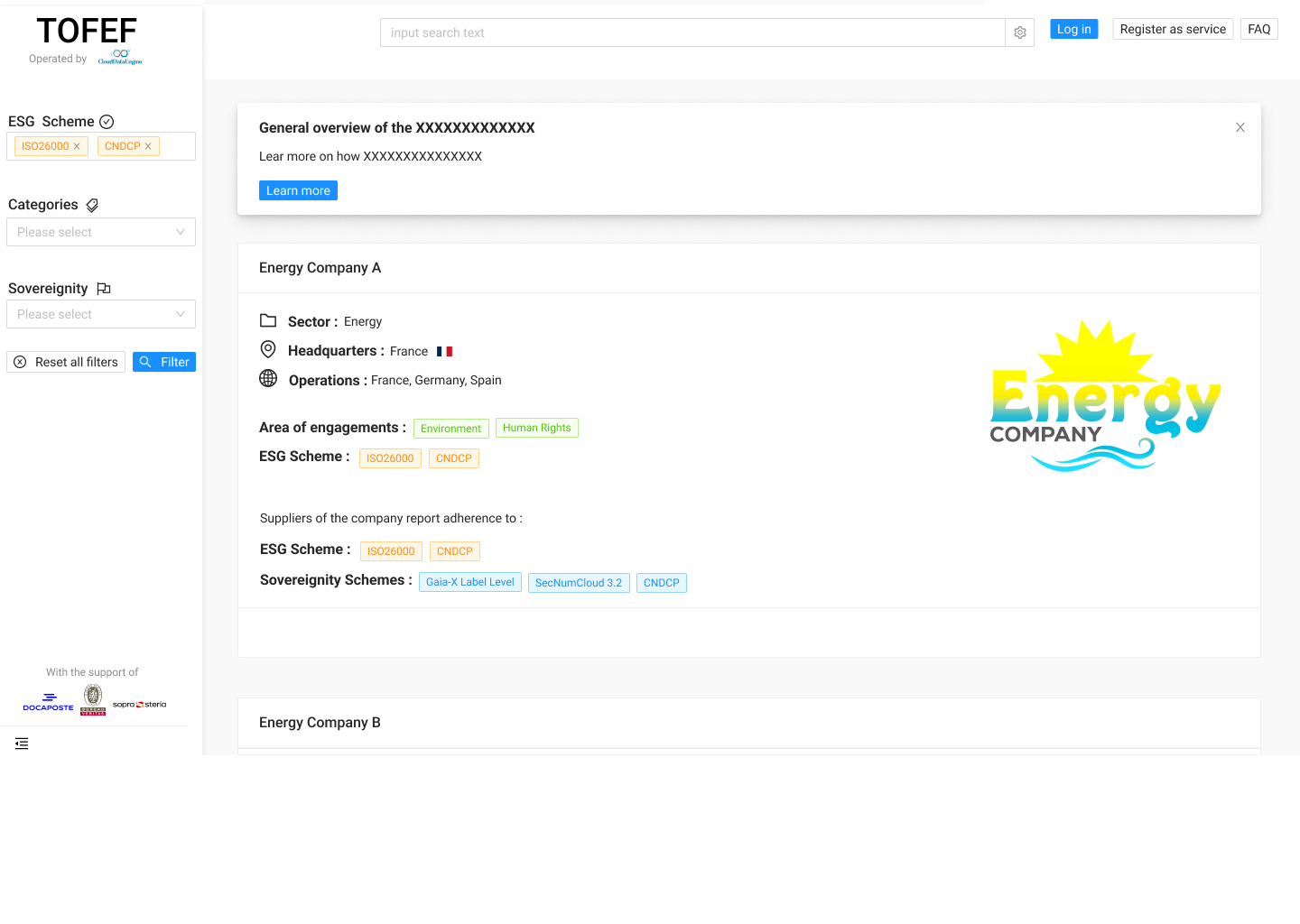The width and height of the screenshot is (1300, 924).
Task: Click the Docaposte supporter logo
Action: click(49, 702)
